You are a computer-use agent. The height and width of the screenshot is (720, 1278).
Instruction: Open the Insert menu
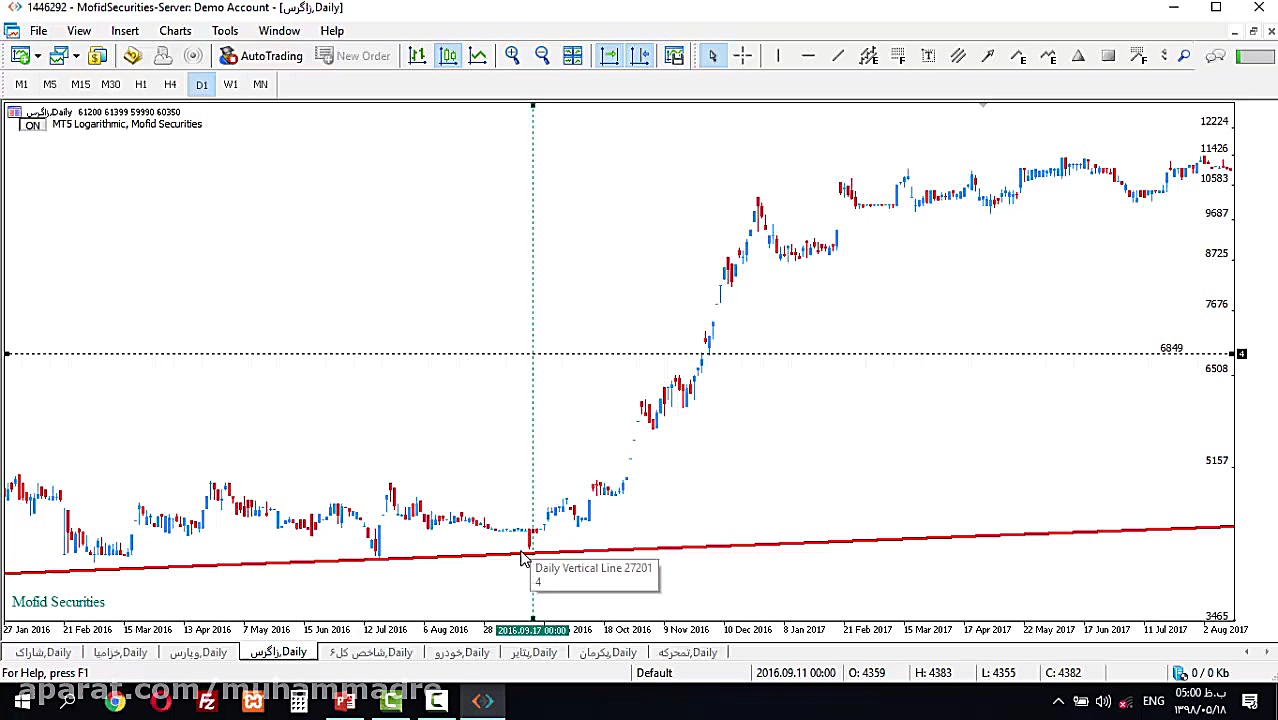125,31
